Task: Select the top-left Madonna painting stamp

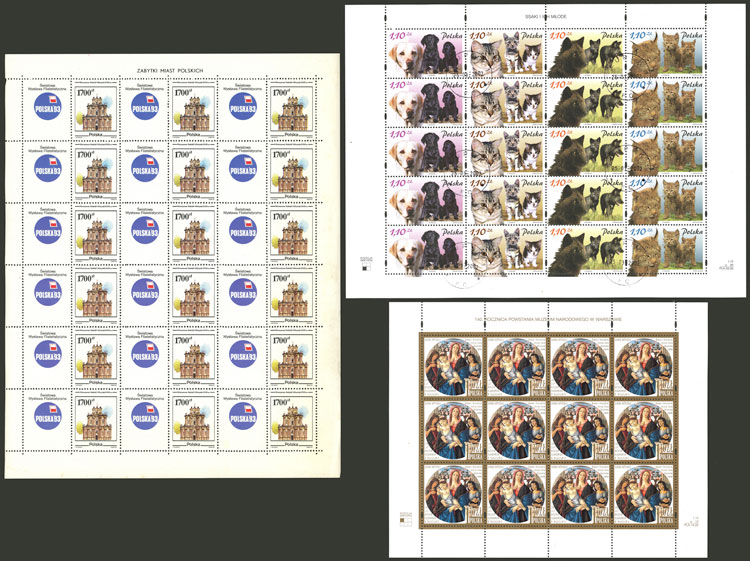Action: point(449,364)
